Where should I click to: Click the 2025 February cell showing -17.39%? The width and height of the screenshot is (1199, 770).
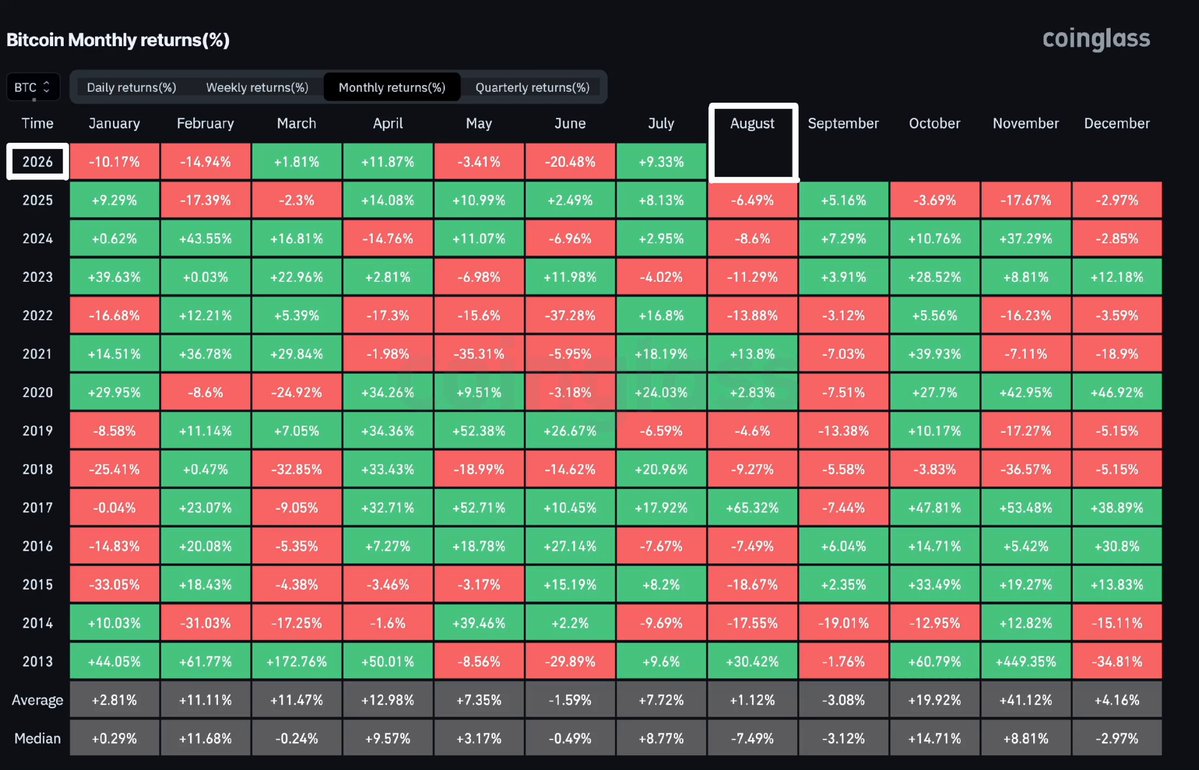click(x=205, y=200)
